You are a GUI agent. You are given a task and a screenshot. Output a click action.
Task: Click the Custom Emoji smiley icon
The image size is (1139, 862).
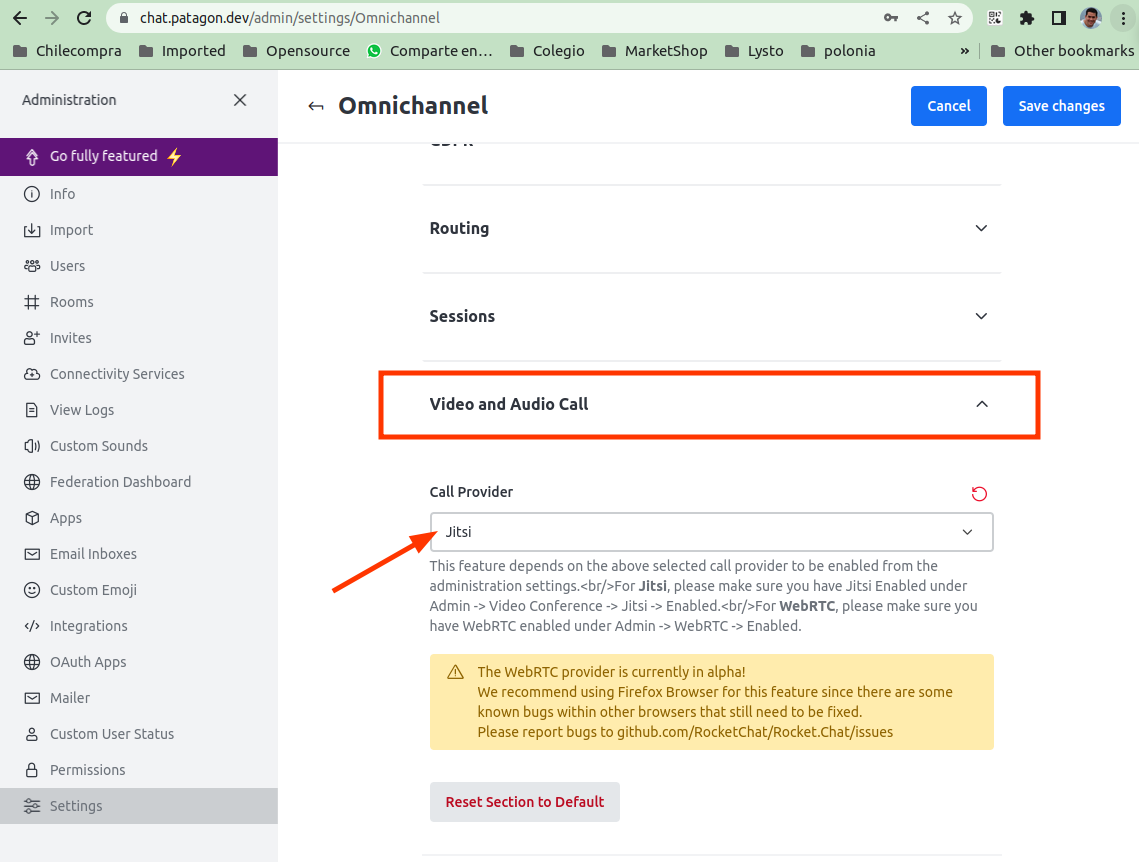pyautogui.click(x=32, y=590)
